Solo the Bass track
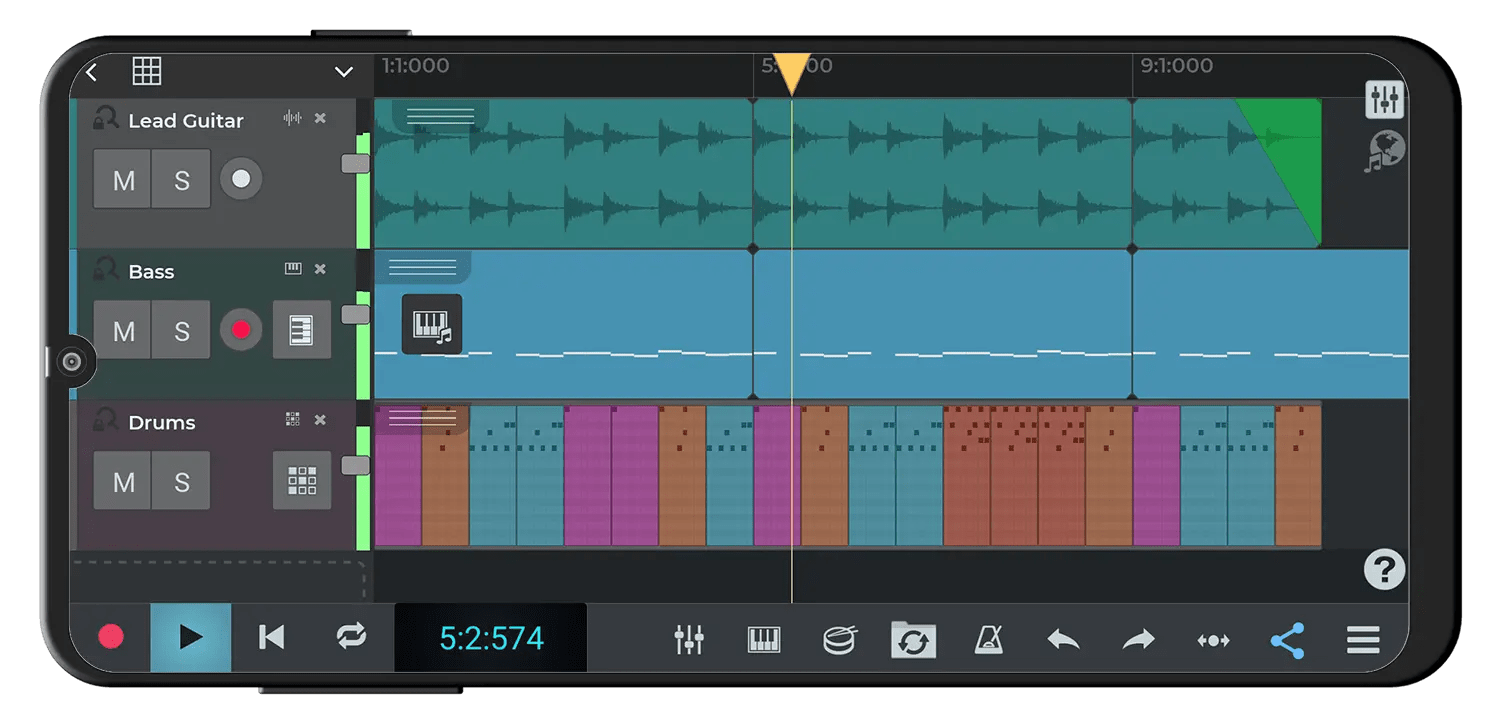The height and width of the screenshot is (723, 1500). (x=181, y=330)
